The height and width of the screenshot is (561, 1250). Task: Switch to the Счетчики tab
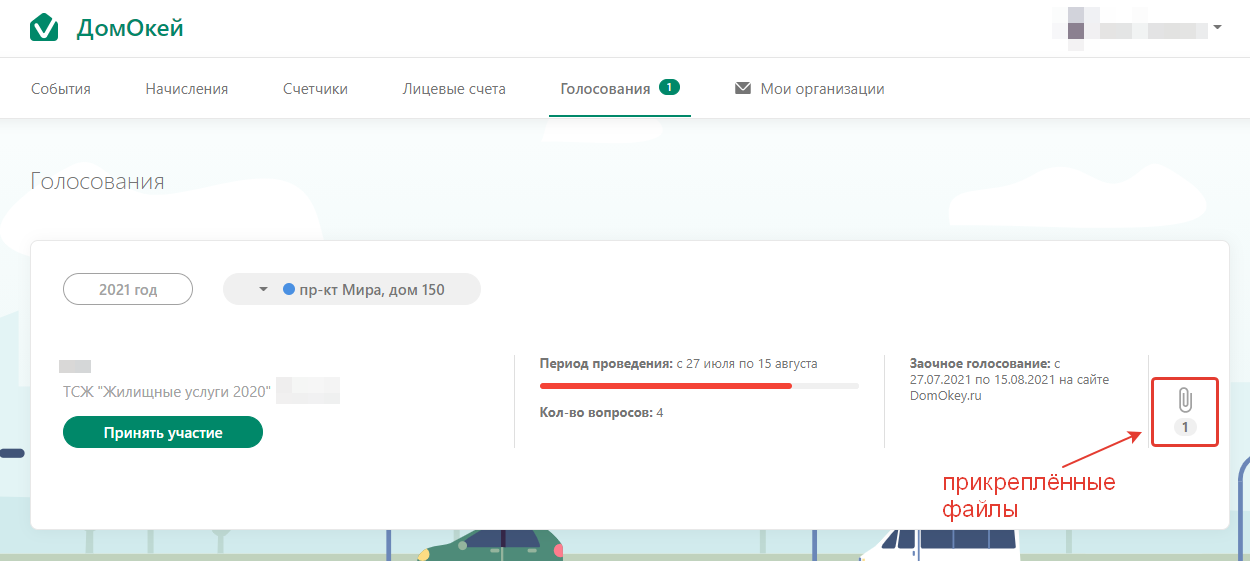tap(315, 88)
